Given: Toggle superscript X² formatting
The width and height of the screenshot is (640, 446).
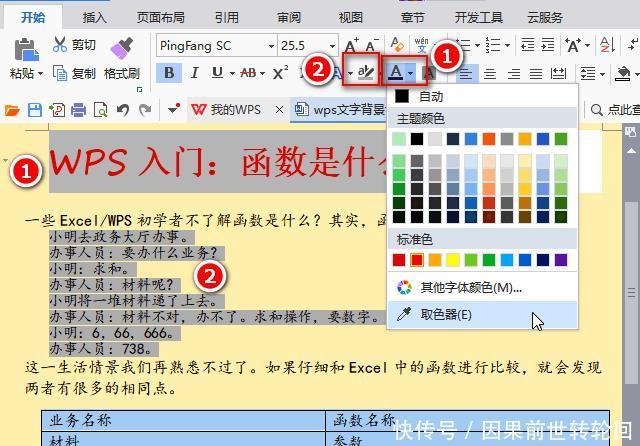Looking at the screenshot, I should point(280,73).
